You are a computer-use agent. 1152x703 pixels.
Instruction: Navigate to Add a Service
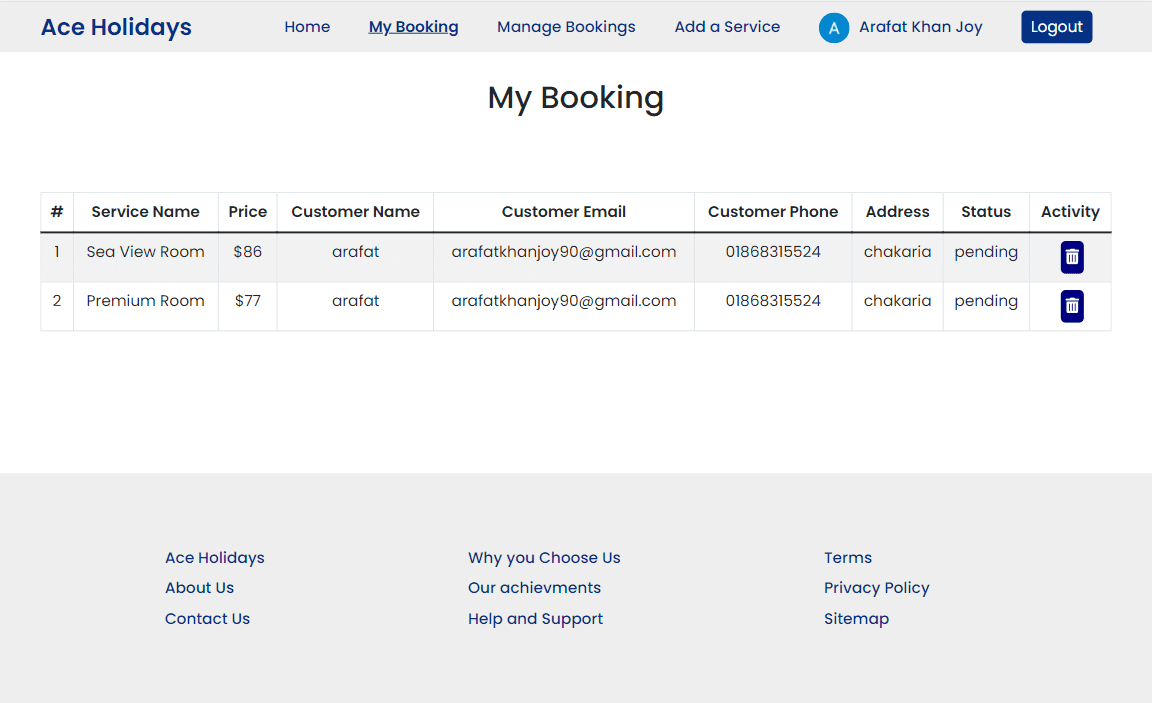[727, 27]
